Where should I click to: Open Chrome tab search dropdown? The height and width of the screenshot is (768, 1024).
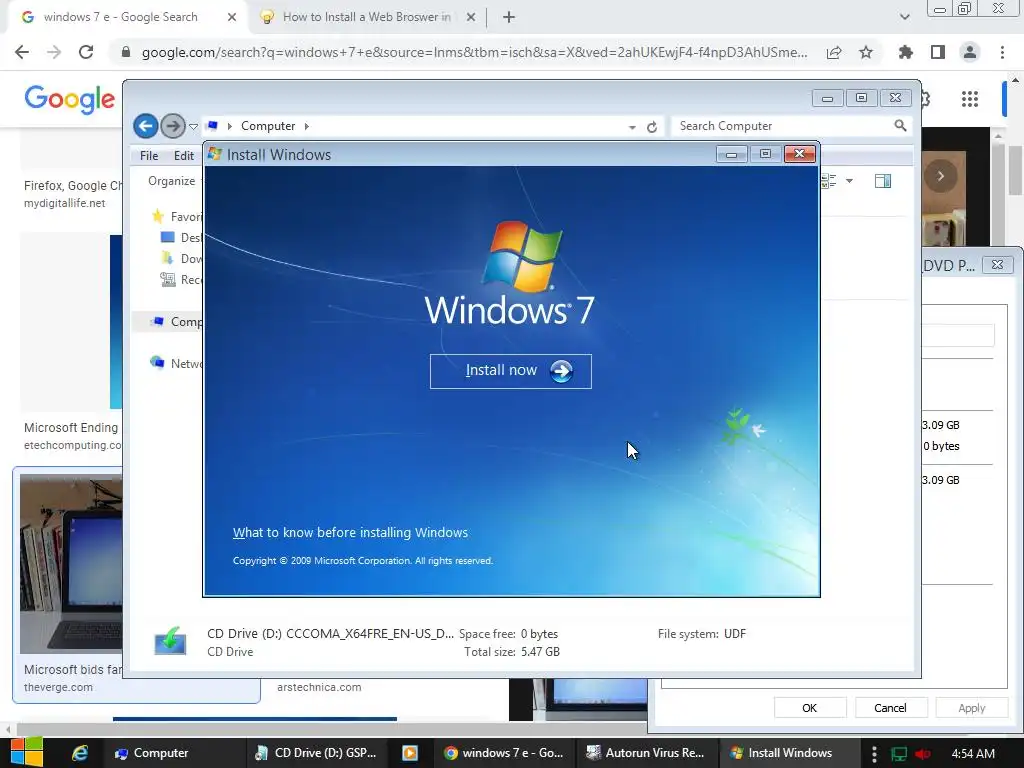point(904,17)
